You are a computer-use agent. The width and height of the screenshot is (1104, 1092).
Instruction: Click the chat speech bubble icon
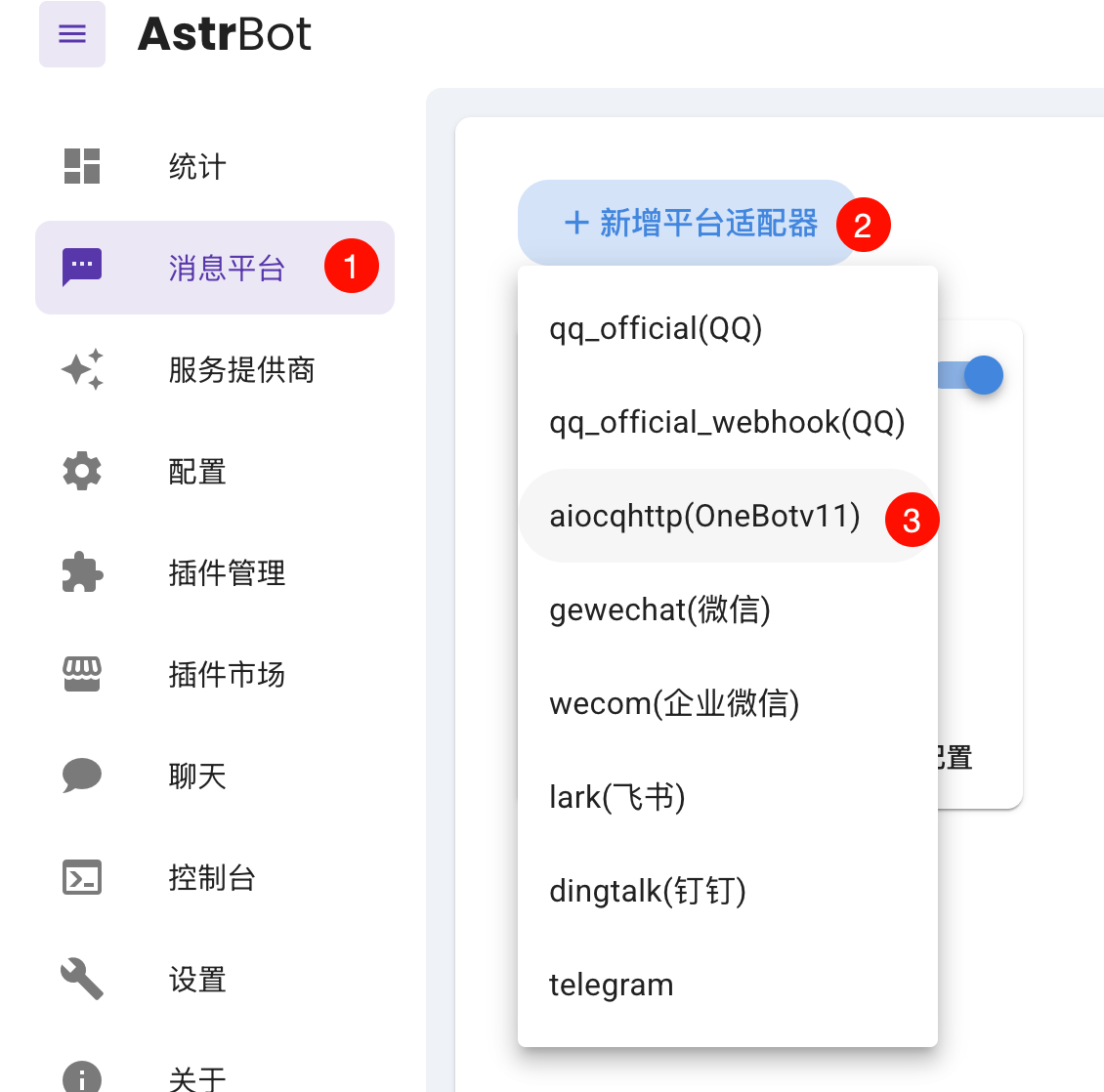[x=82, y=776]
